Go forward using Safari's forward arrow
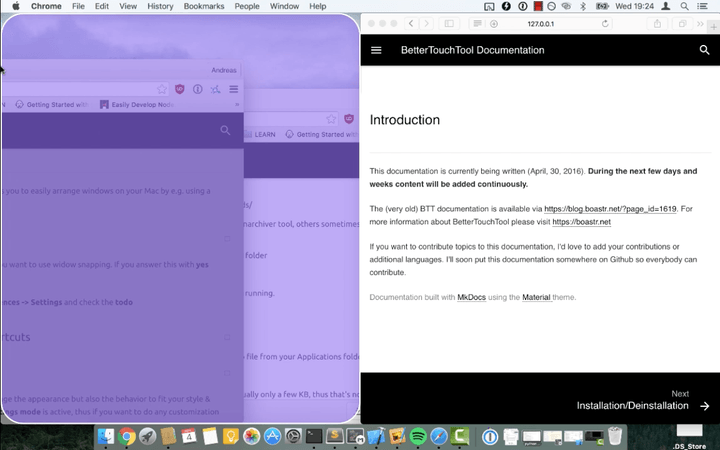720x450 pixels. [426, 23]
